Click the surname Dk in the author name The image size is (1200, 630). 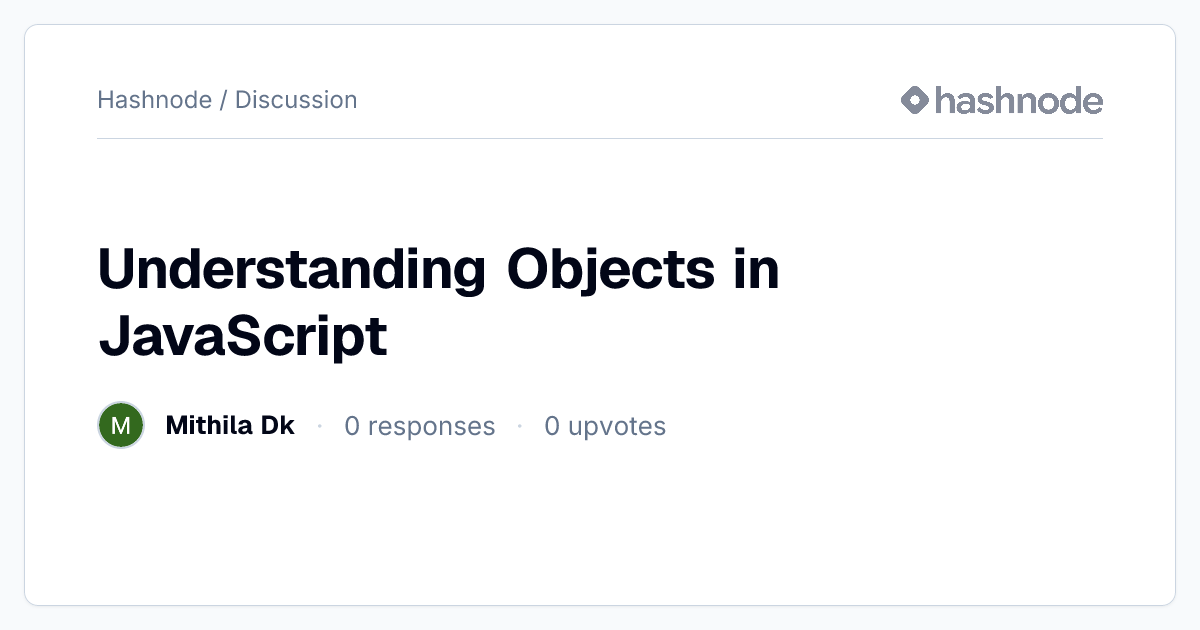click(x=277, y=426)
